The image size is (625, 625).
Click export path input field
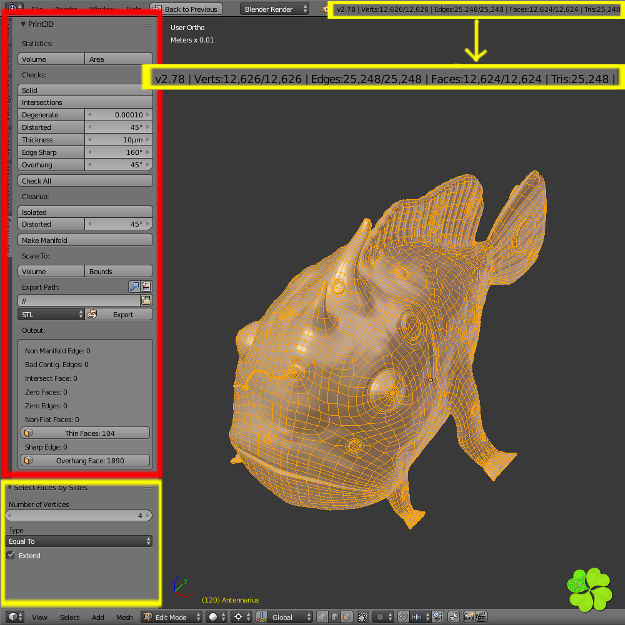pyautogui.click(x=79, y=301)
